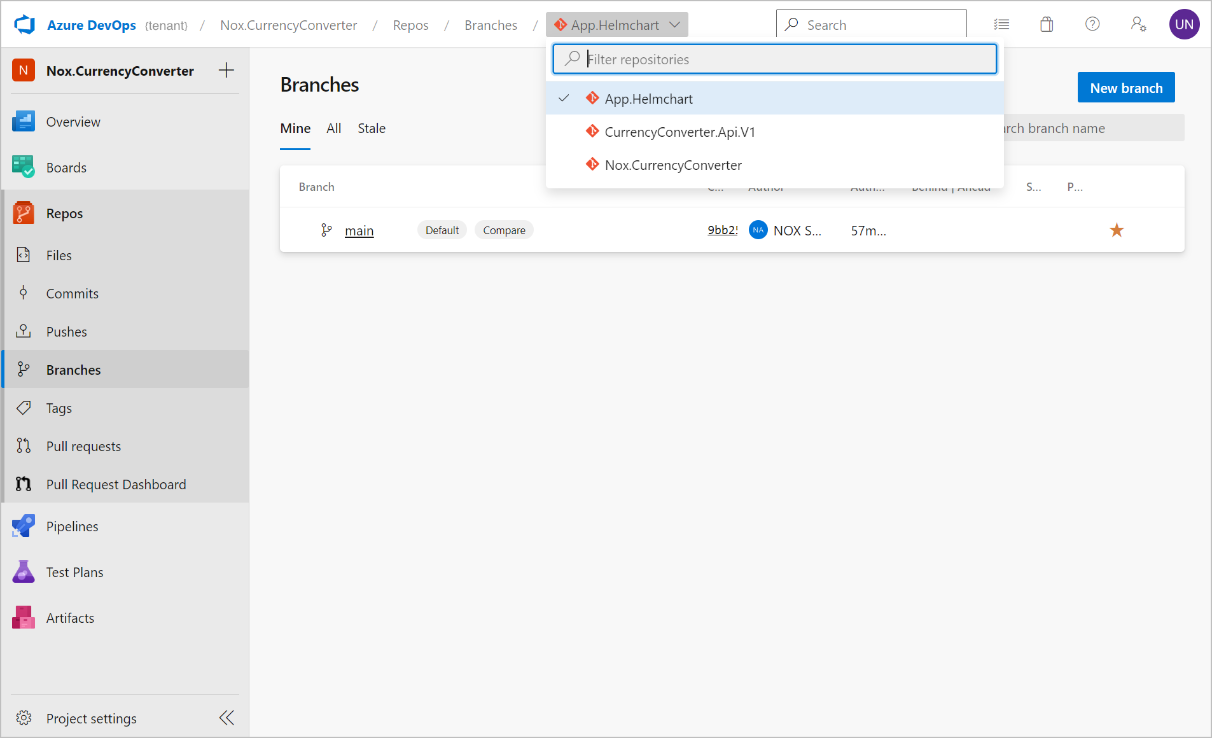This screenshot has height=738, width=1212.
Task: Switch to the Mine tab
Action: click(295, 128)
